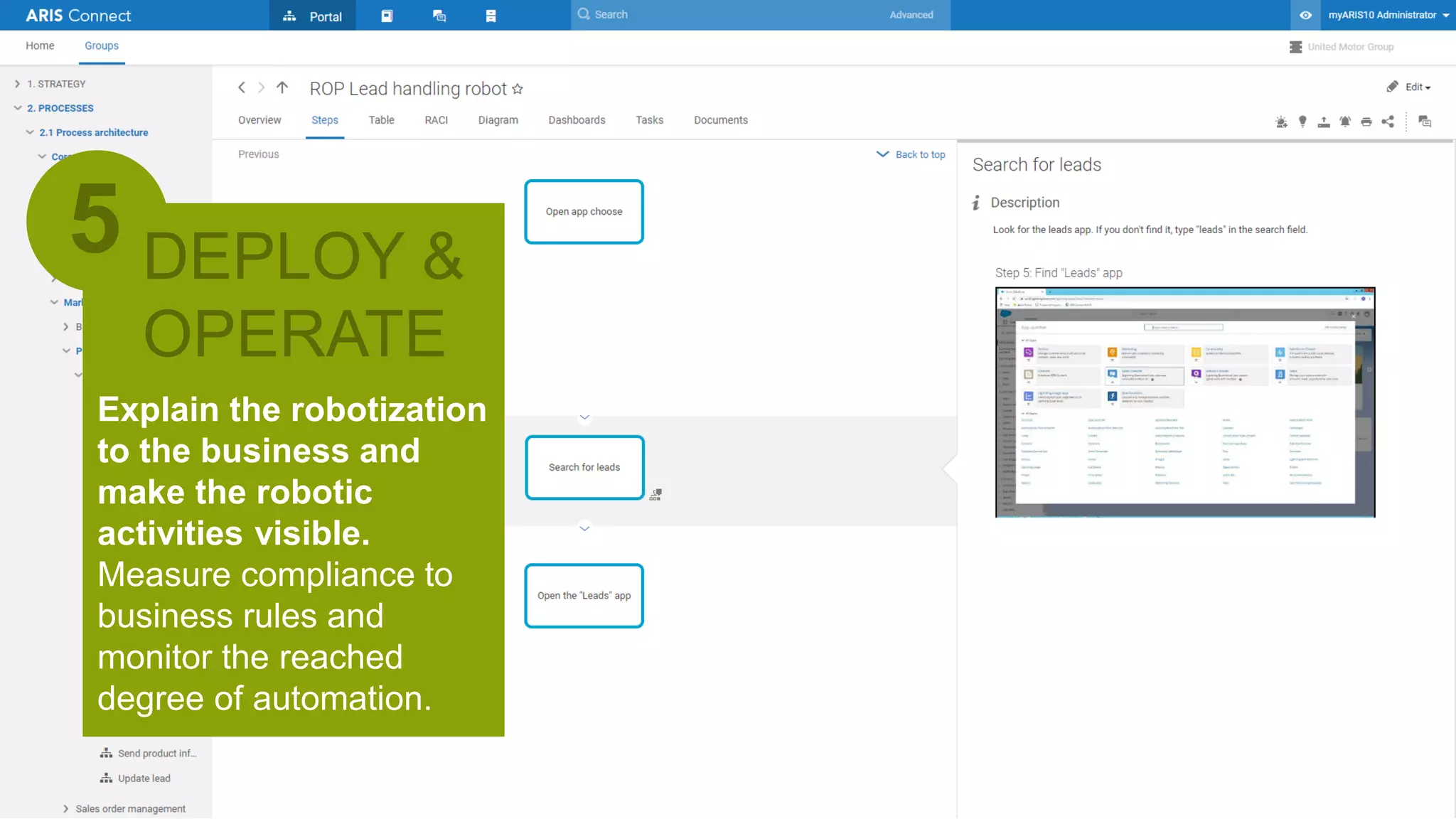Click the Step 5 screenshot thumbnail
This screenshot has width=1456, height=819.
[1184, 402]
